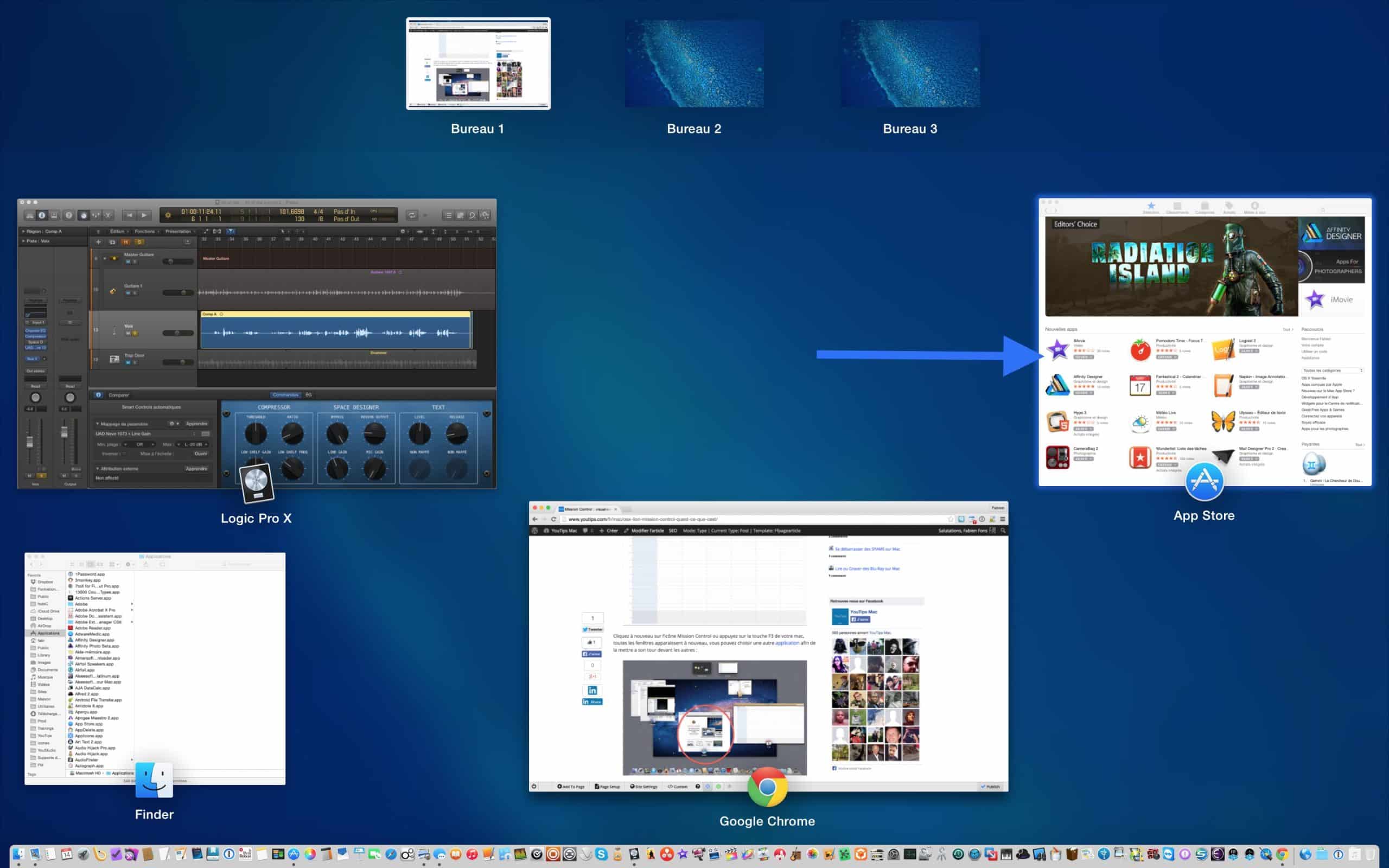The image size is (1389, 868).
Task: Click the LinkedIn share icon on the page
Action: [592, 691]
